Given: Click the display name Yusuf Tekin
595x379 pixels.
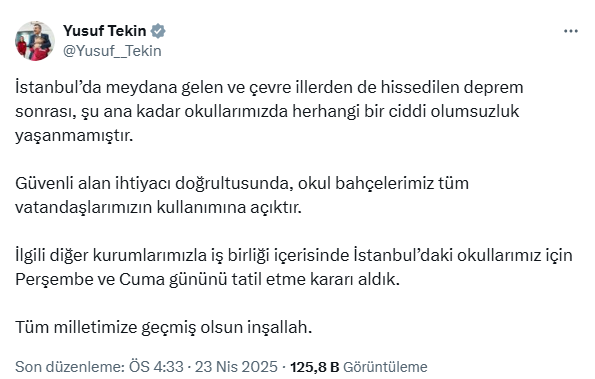Looking at the screenshot, I should pos(105,31).
